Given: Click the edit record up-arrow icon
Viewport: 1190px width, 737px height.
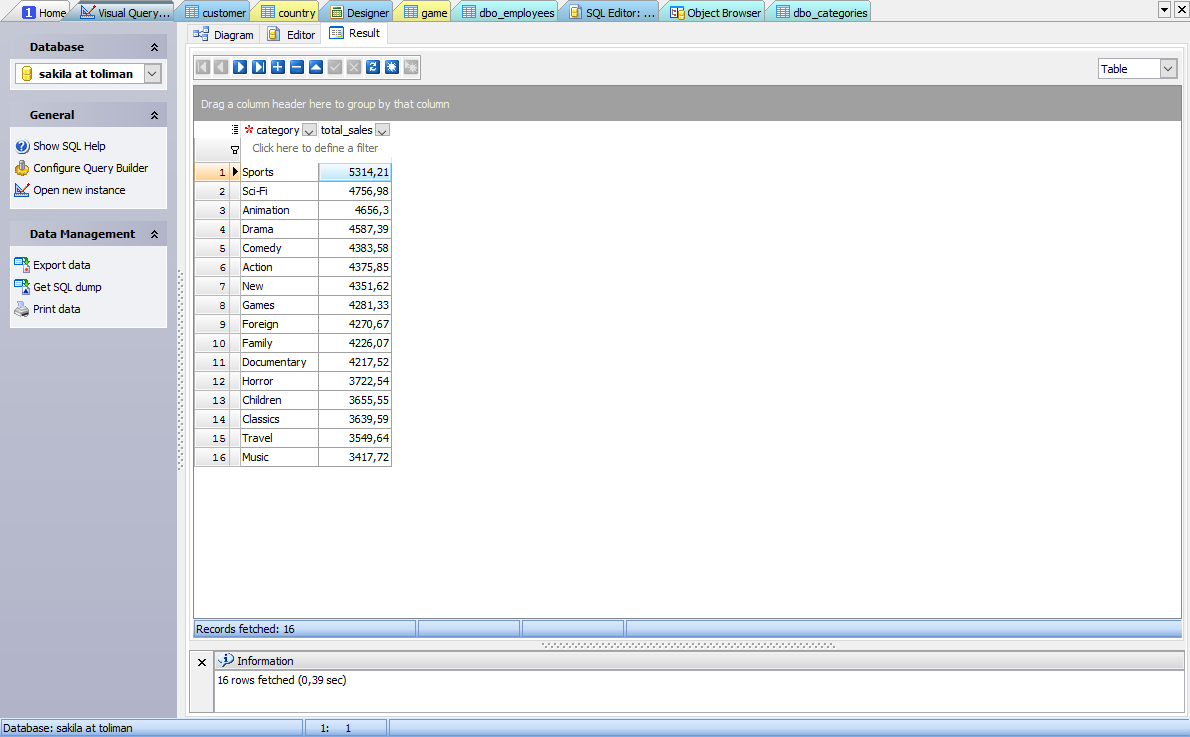Looking at the screenshot, I should coord(316,67).
